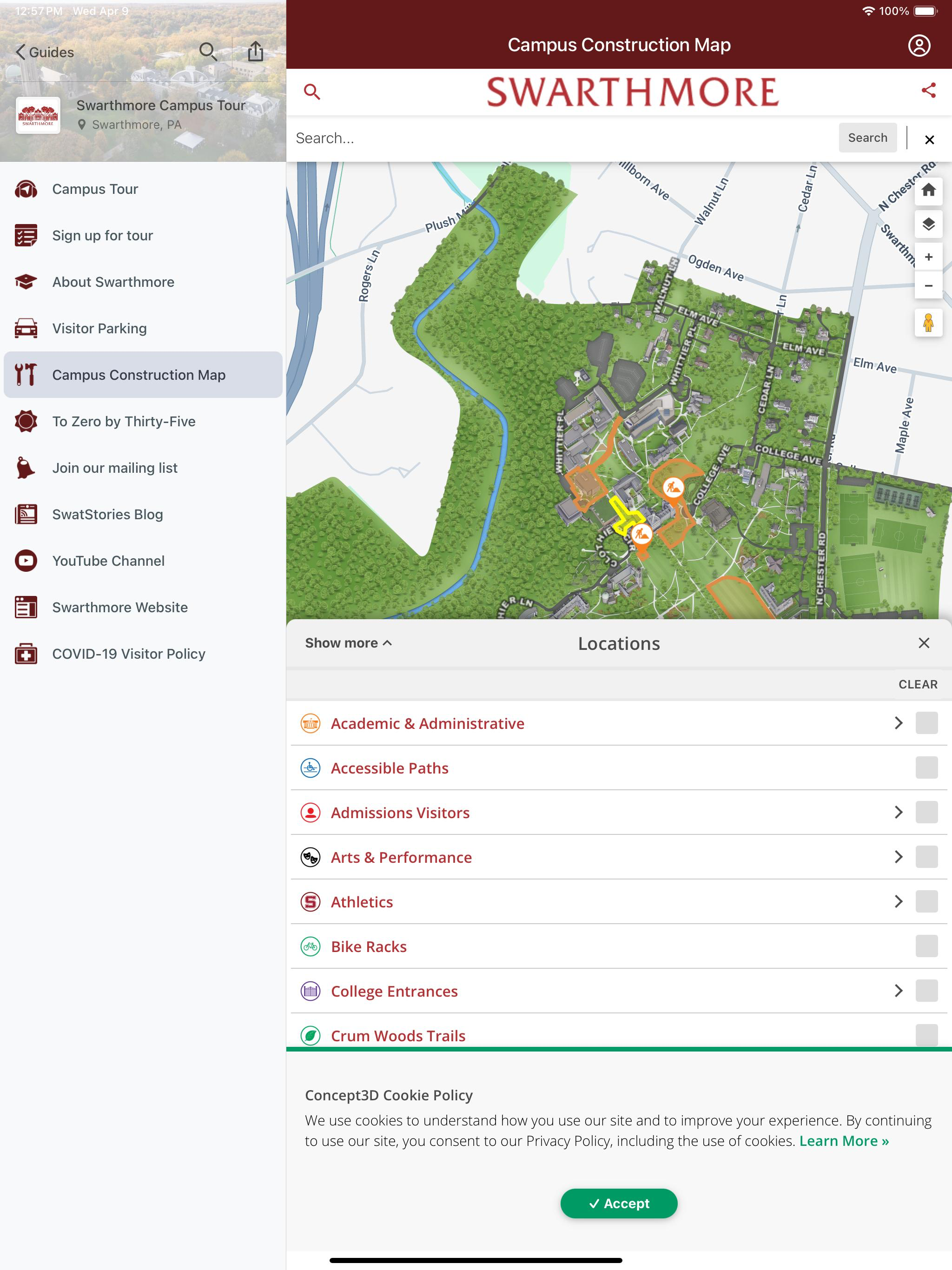Viewport: 952px width, 1270px height.
Task: Open COVID-19 Visitor Policy
Action: tap(143, 654)
